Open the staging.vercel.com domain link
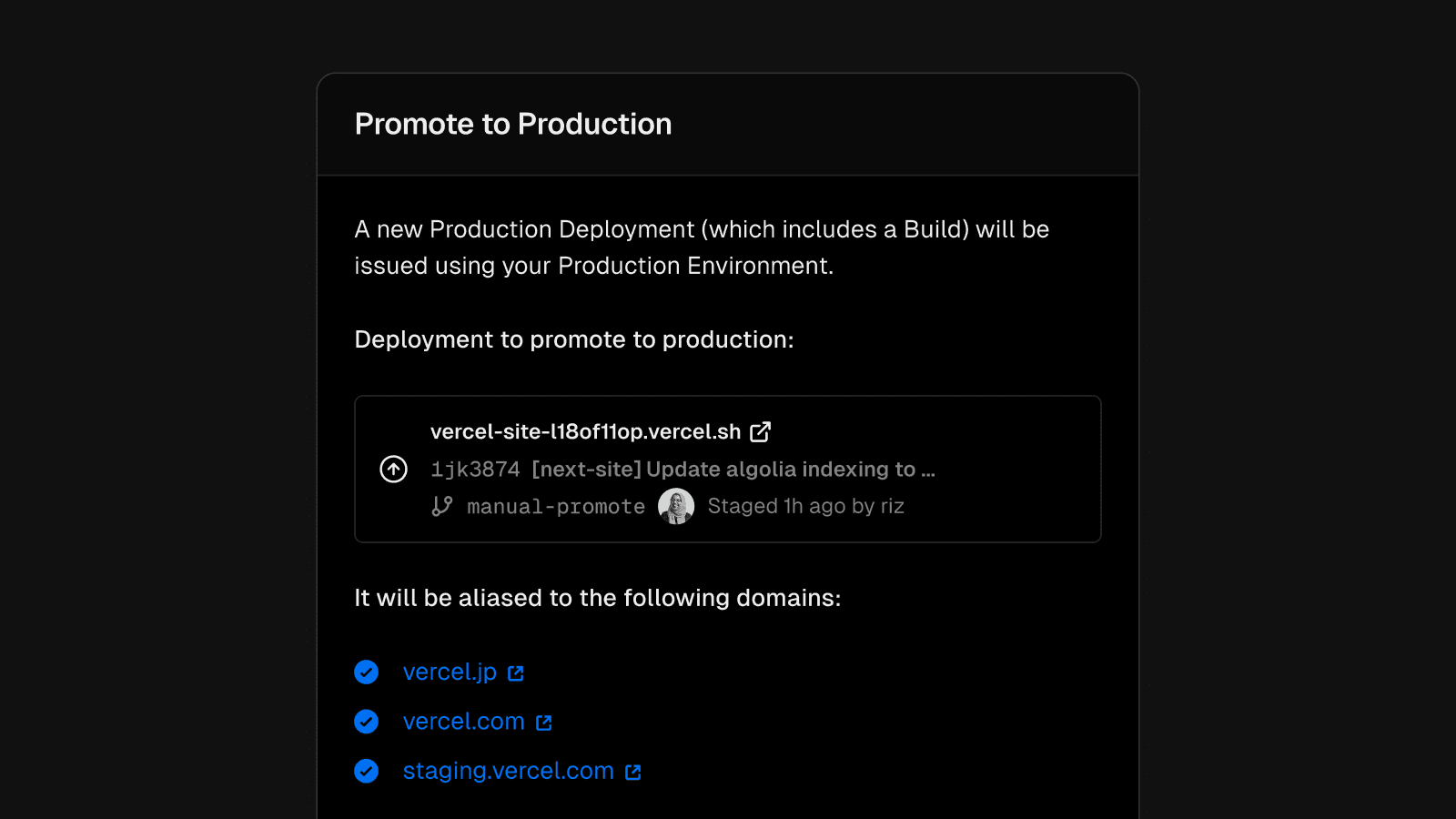 point(508,771)
